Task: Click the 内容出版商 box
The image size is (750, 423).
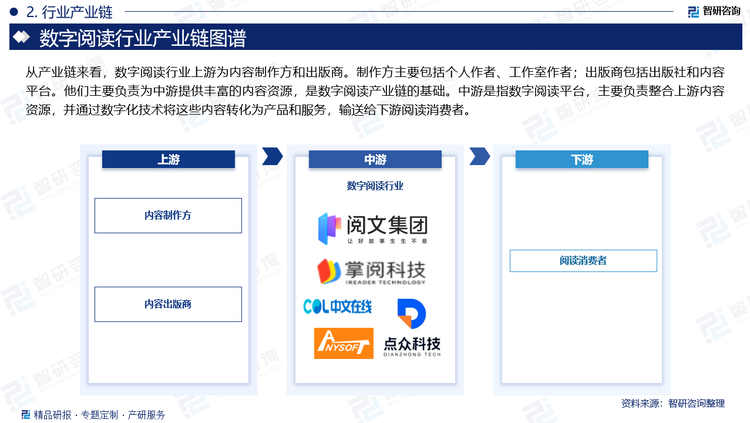Action: click(x=168, y=304)
